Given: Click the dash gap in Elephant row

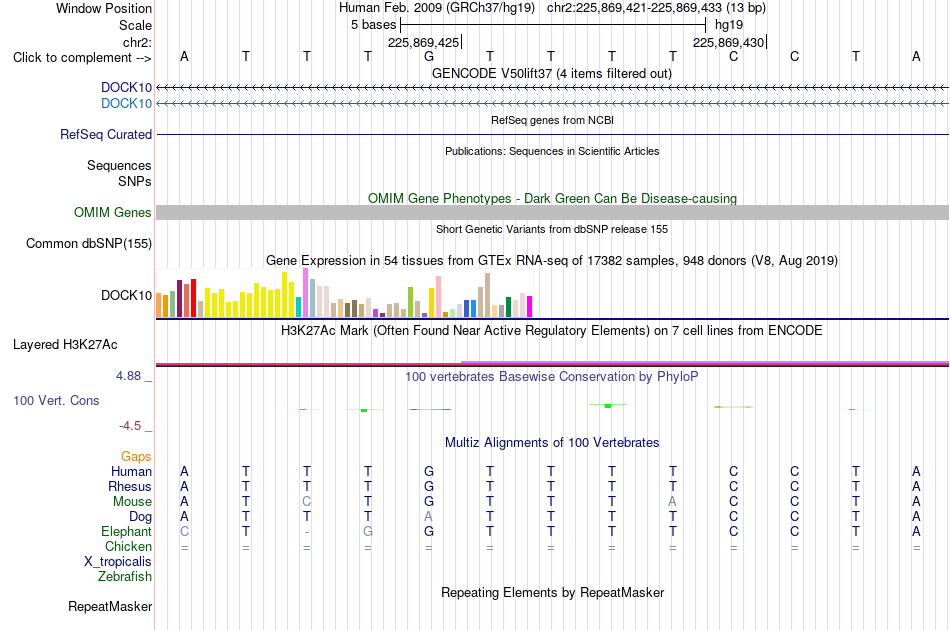Looking at the screenshot, I should click(307, 532).
